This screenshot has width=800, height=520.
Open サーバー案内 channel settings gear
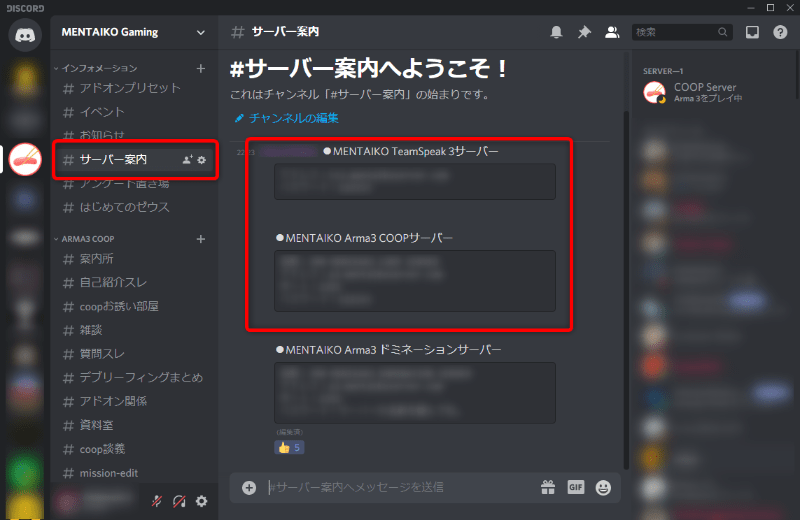202,160
